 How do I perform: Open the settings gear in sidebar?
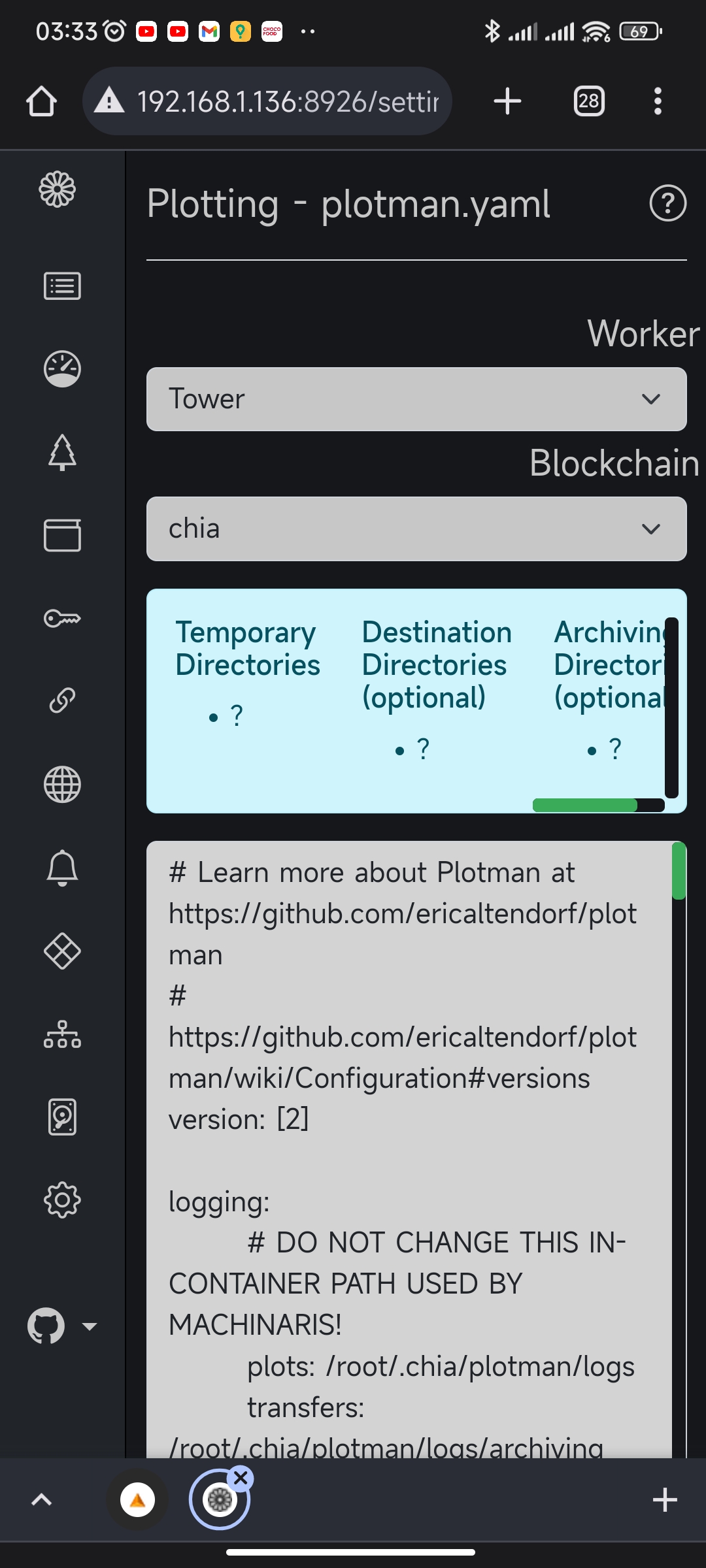click(x=62, y=1200)
